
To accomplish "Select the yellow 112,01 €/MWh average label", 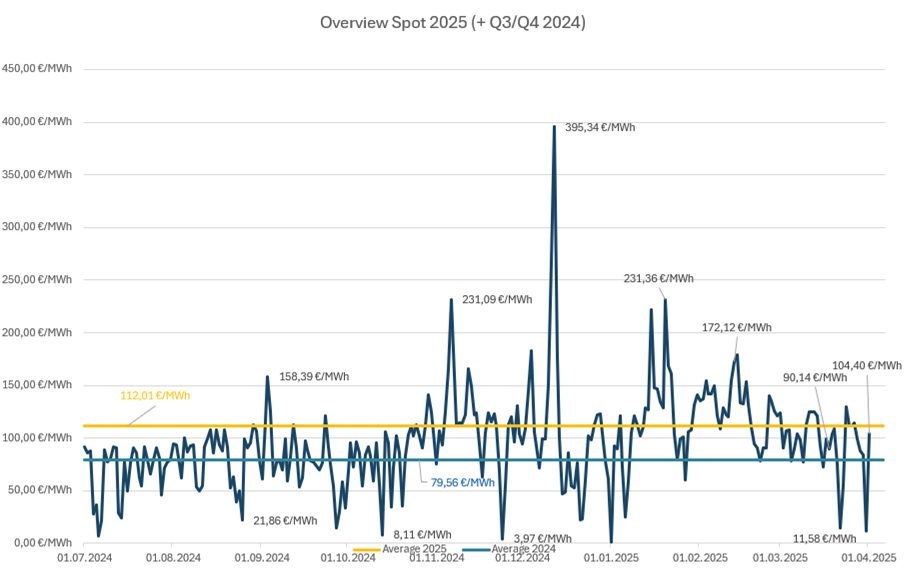I will coord(155,395).
